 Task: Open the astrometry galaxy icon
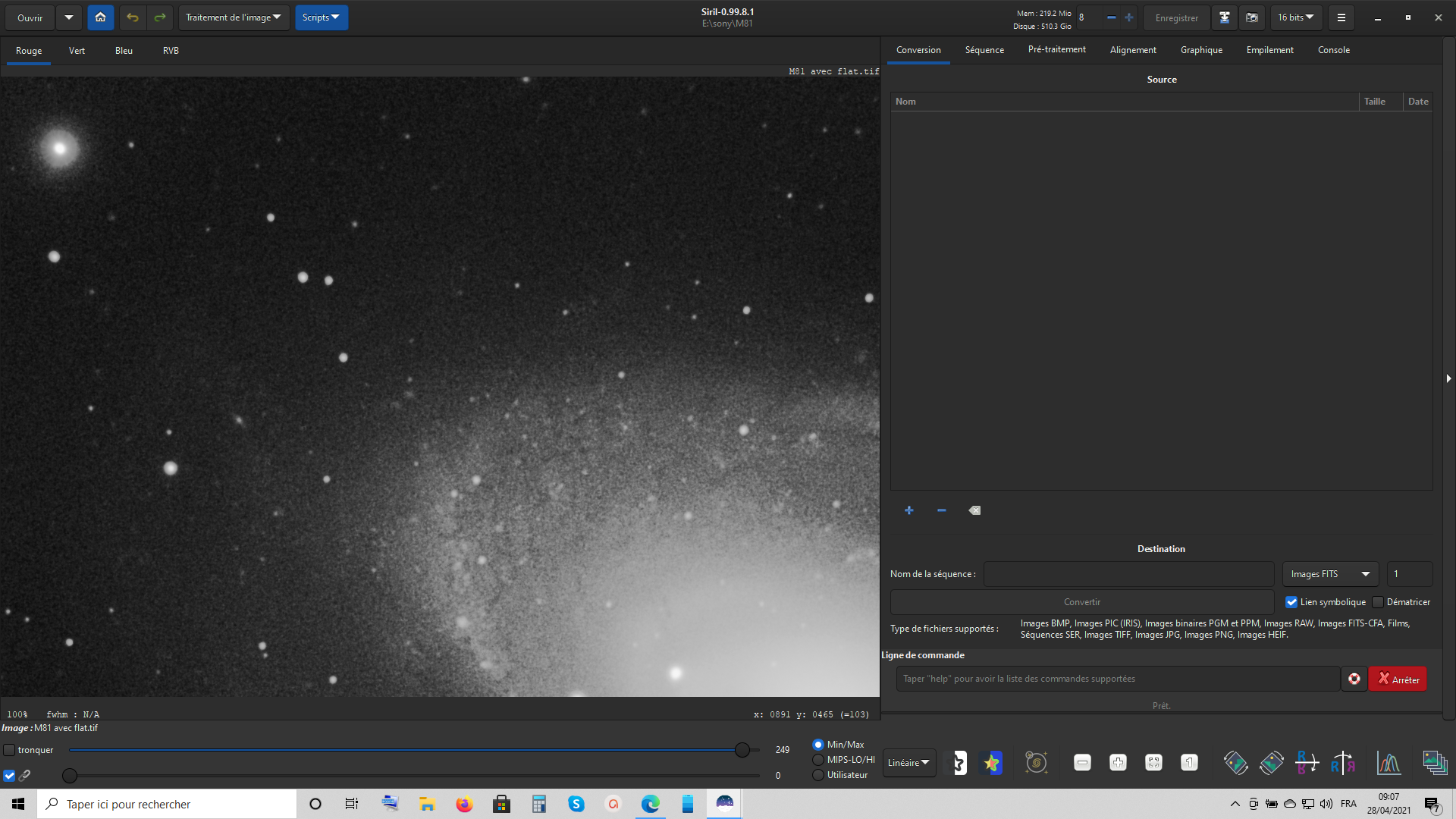pyautogui.click(x=1036, y=763)
